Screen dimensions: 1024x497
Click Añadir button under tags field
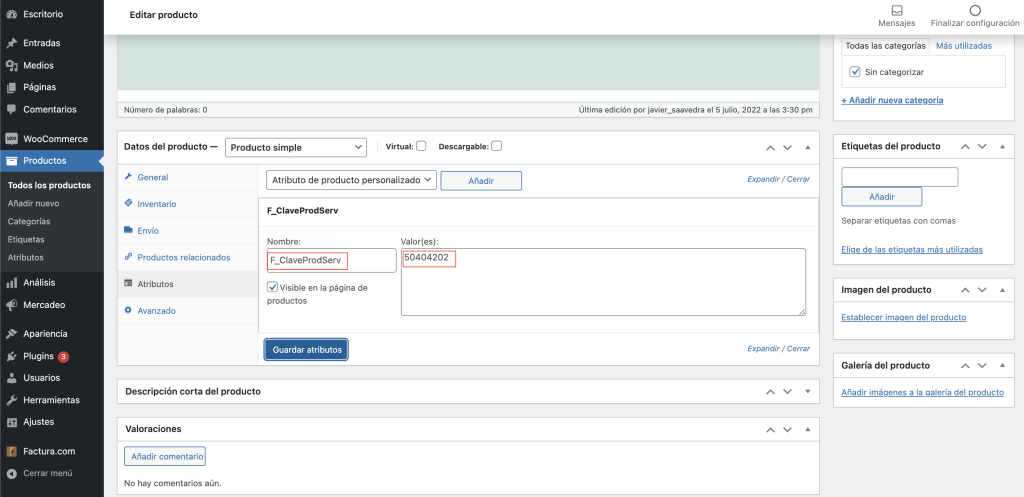tap(882, 197)
